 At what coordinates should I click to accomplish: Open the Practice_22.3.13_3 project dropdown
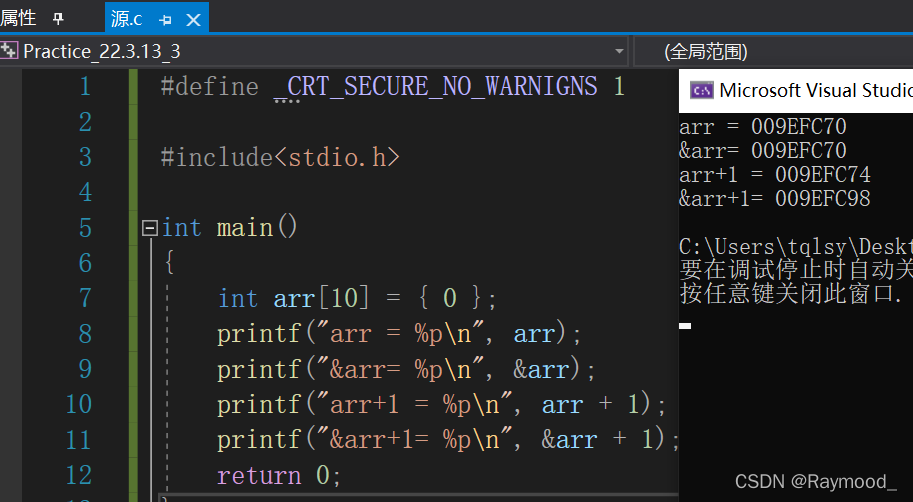[x=620, y=51]
